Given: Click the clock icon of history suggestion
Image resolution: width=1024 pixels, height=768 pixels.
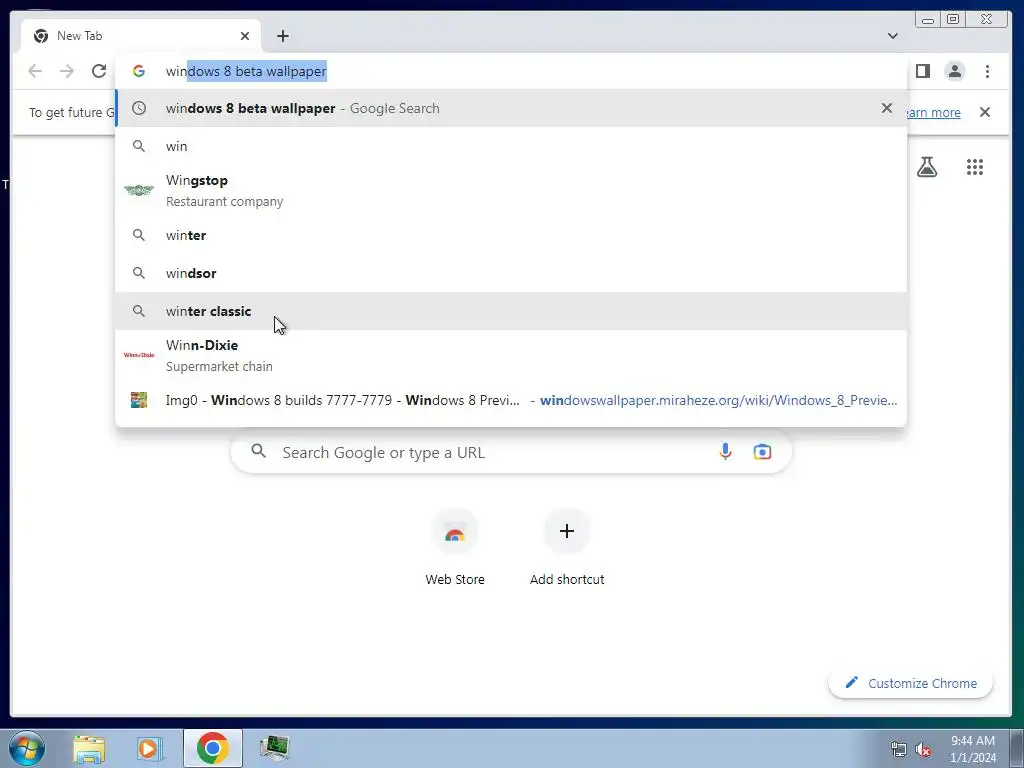Looking at the screenshot, I should pyautogui.click(x=138, y=108).
